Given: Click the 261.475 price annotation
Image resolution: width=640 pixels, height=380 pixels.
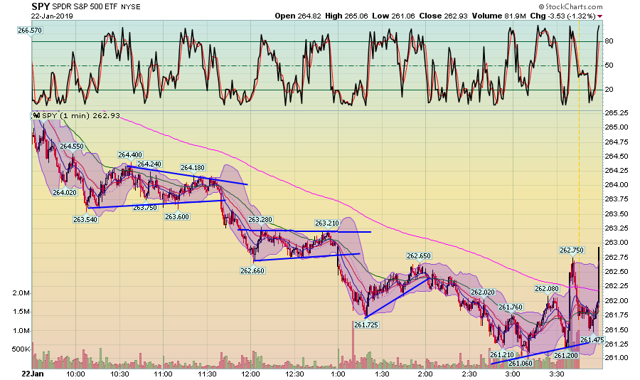Looking at the screenshot, I should [592, 339].
